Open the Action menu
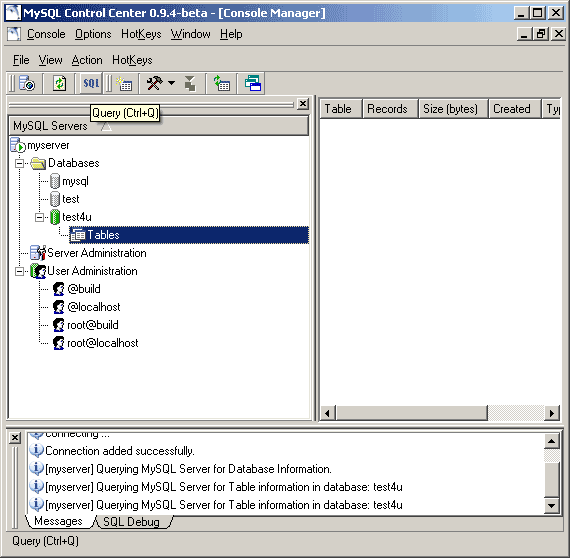This screenshot has height=558, width=570. click(x=87, y=60)
